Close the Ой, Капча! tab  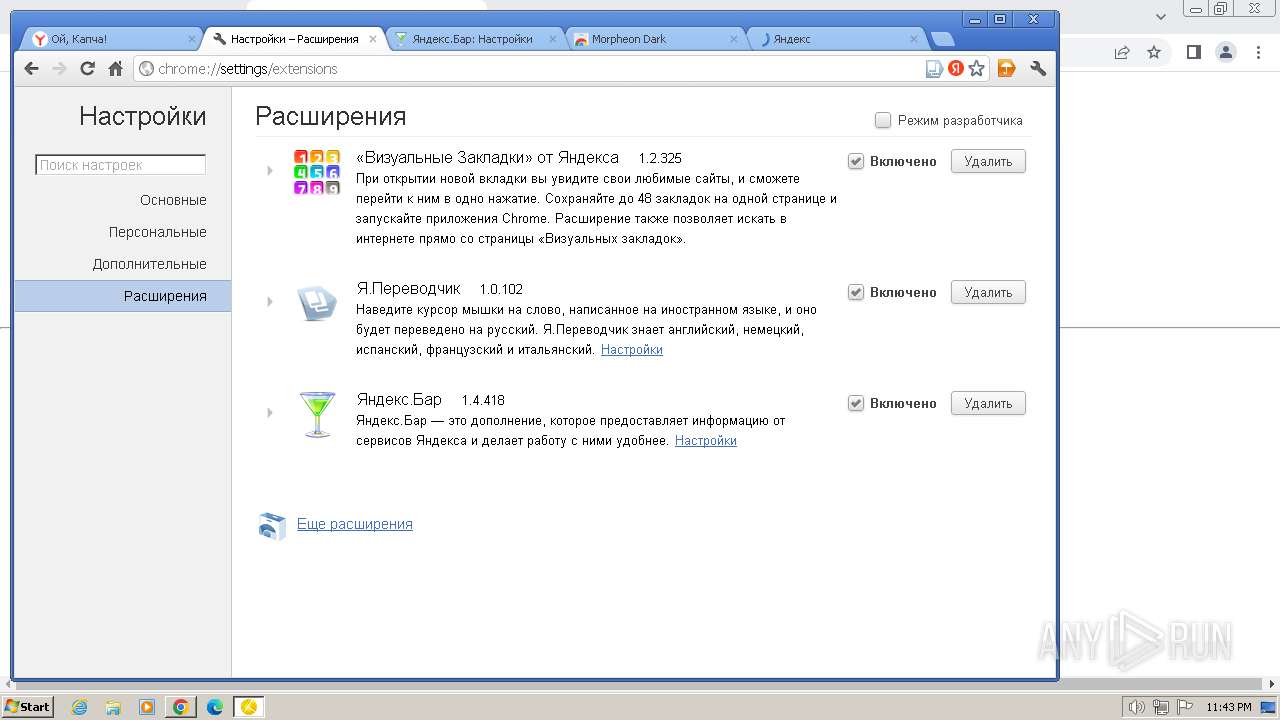(x=192, y=39)
